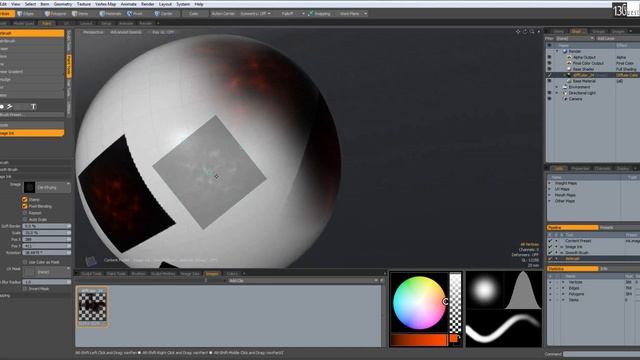This screenshot has height=360, width=640.
Task: Toggle Snapping in the toolbar
Action: 319,13
